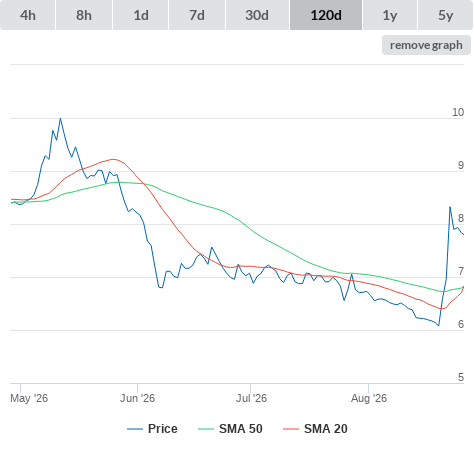Click the blue Price legend line marker

coord(135,429)
